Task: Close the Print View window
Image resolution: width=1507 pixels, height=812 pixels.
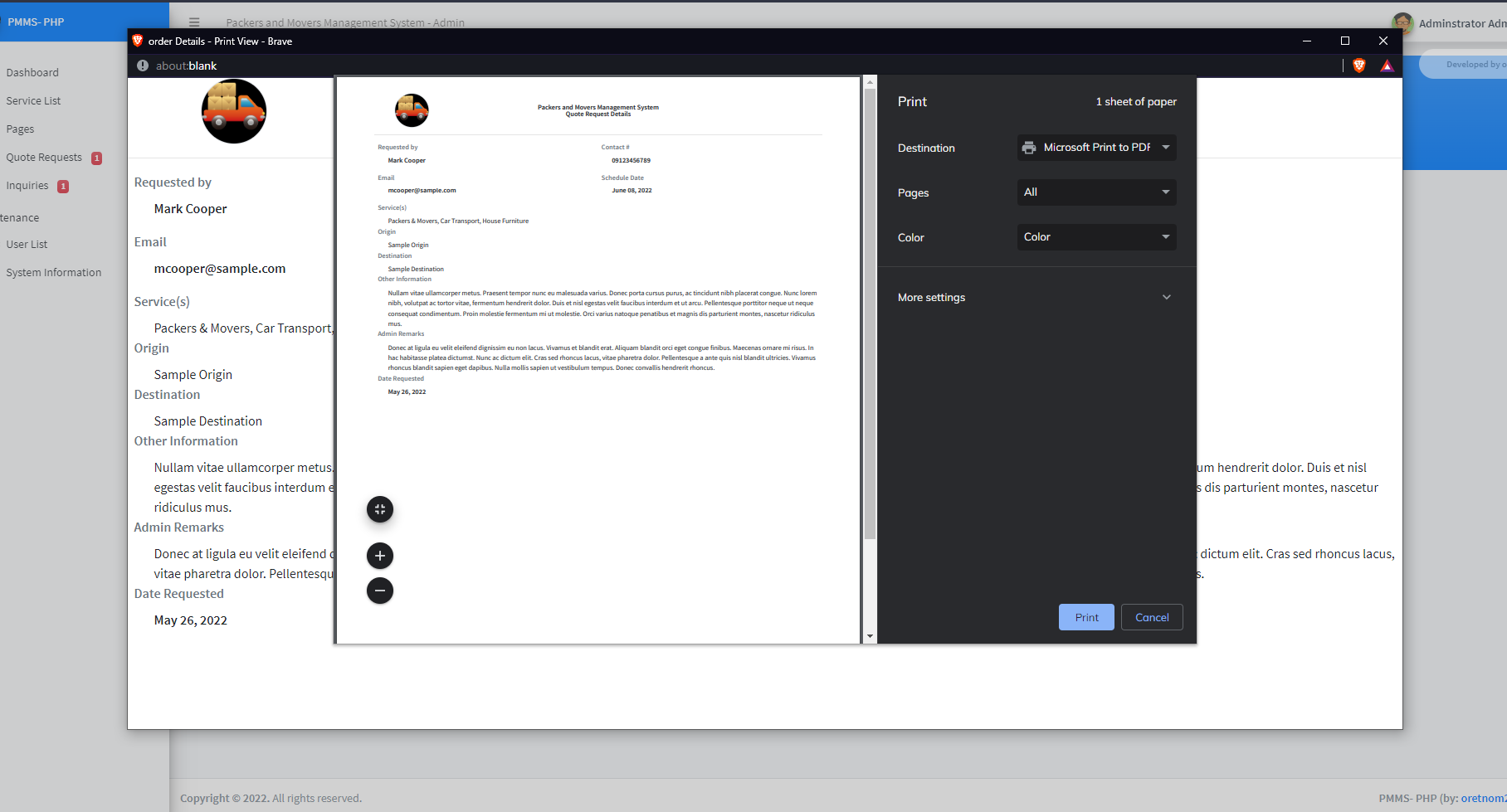Action: (1383, 41)
